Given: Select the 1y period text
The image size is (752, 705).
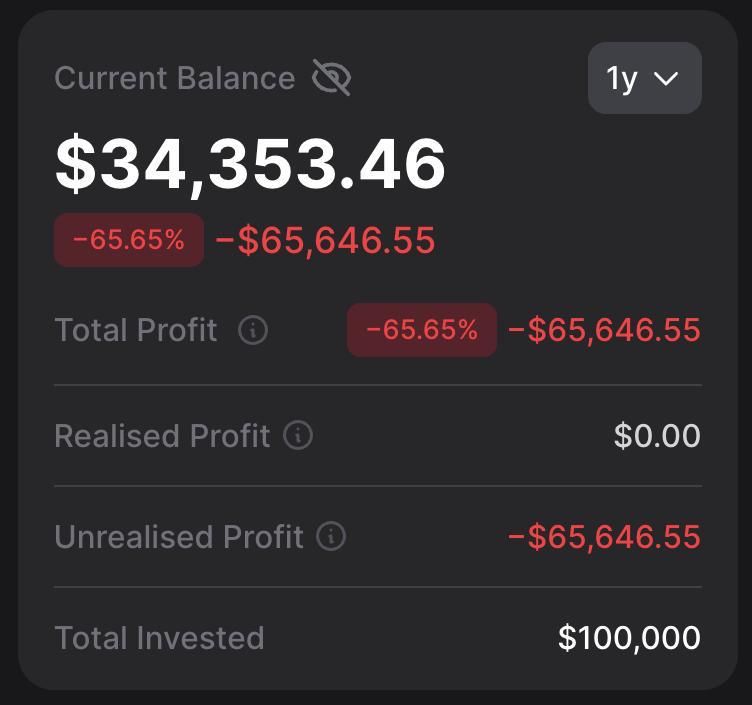Looking at the screenshot, I should pyautogui.click(x=622, y=79).
